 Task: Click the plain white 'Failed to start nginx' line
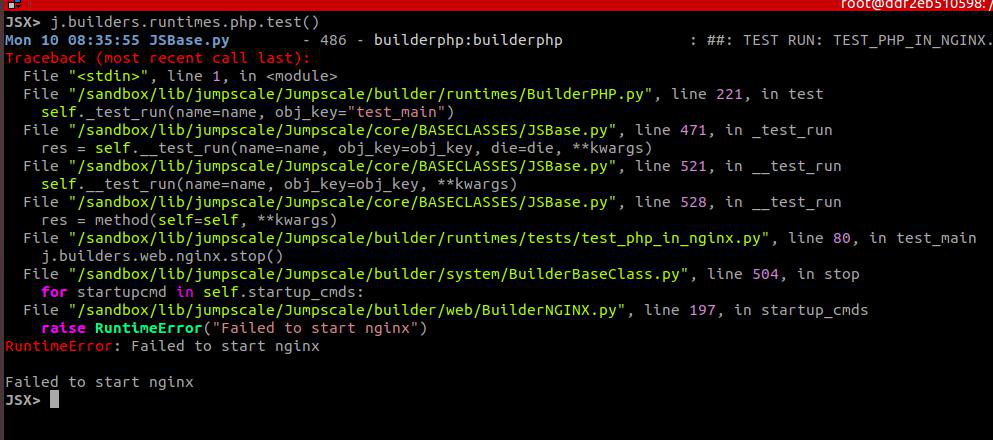(99, 382)
